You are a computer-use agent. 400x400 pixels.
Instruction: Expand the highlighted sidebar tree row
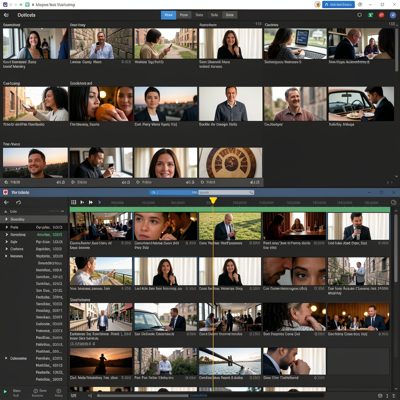tap(6, 219)
